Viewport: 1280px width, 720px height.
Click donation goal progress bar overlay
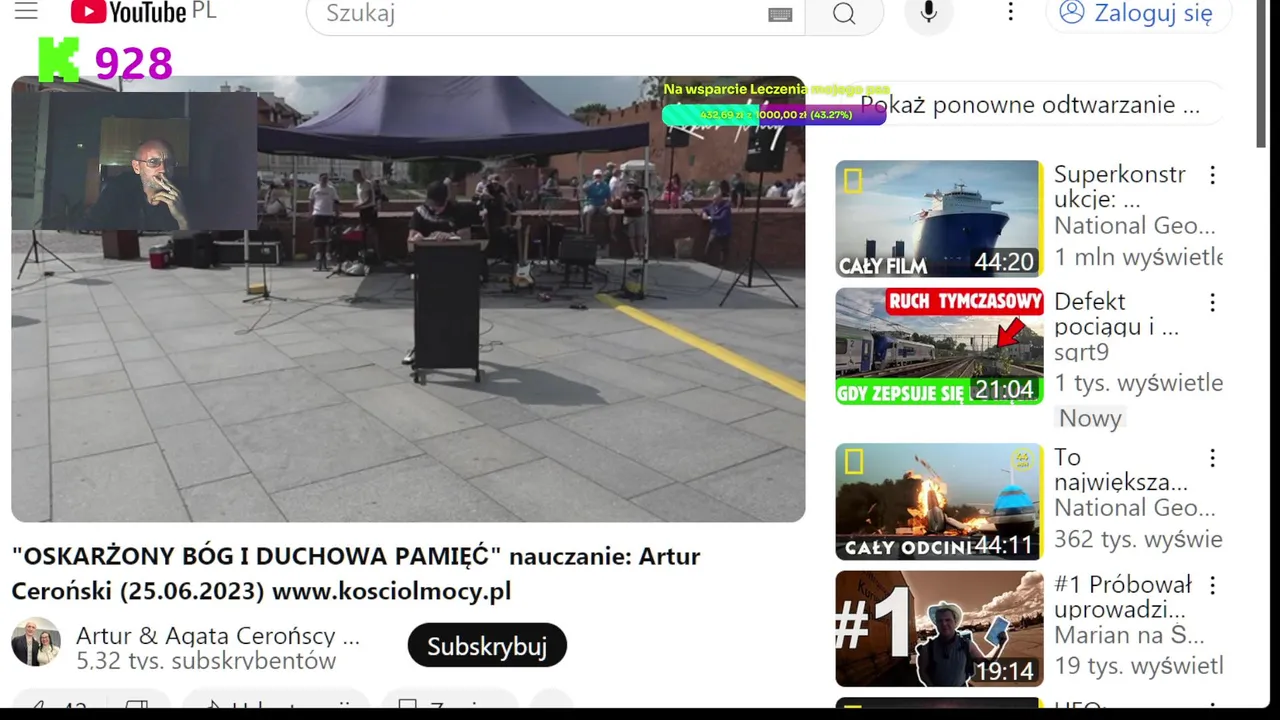773,115
